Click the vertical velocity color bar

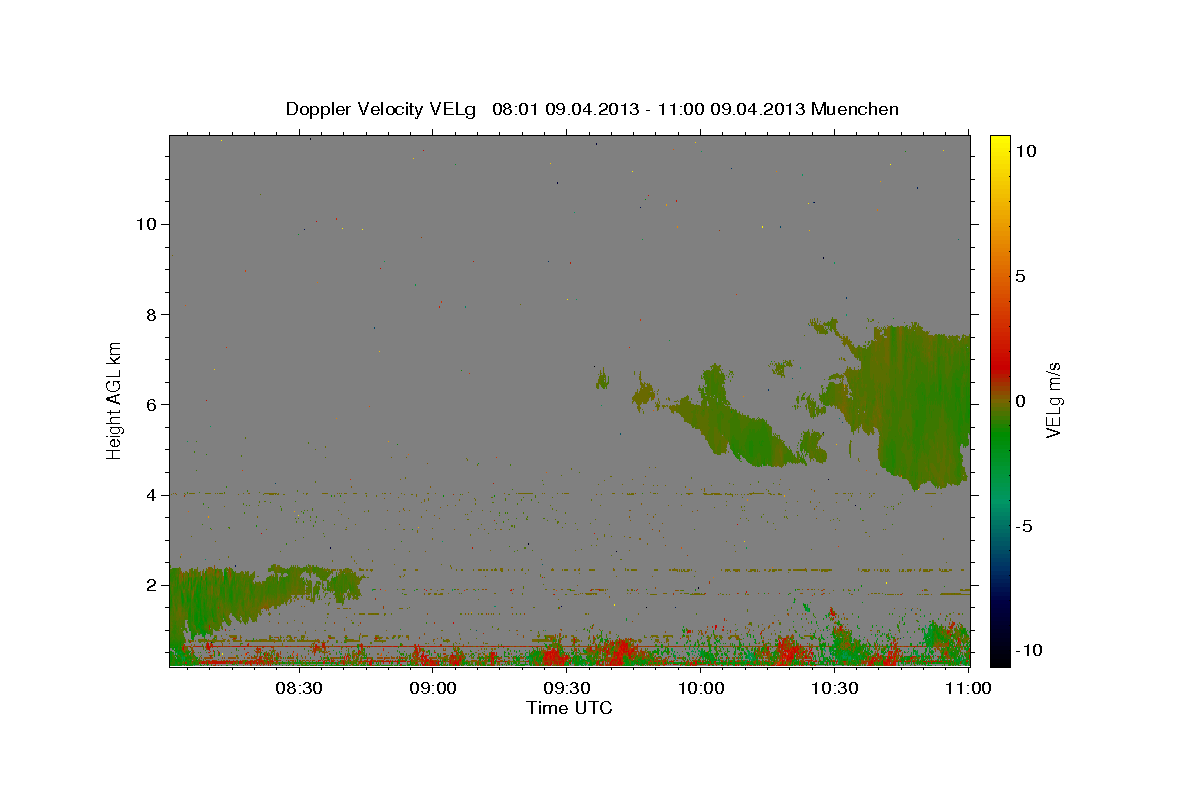coord(1000,400)
